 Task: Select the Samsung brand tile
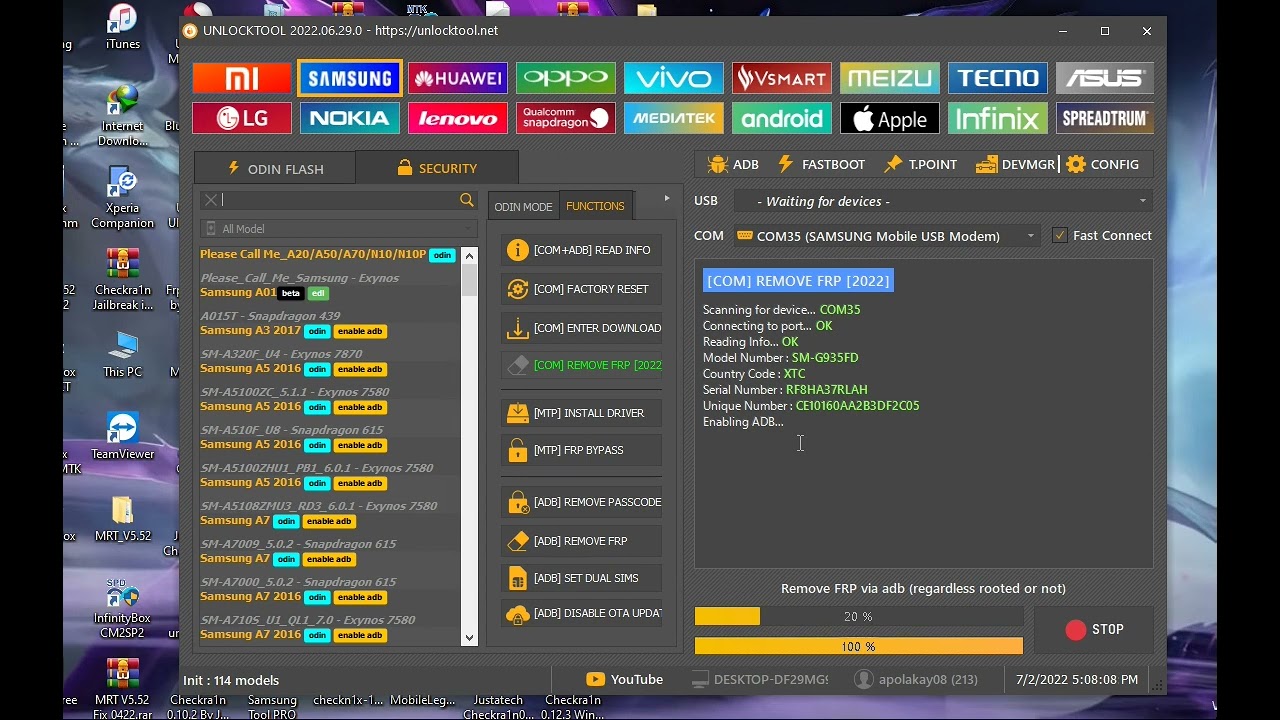[350, 78]
